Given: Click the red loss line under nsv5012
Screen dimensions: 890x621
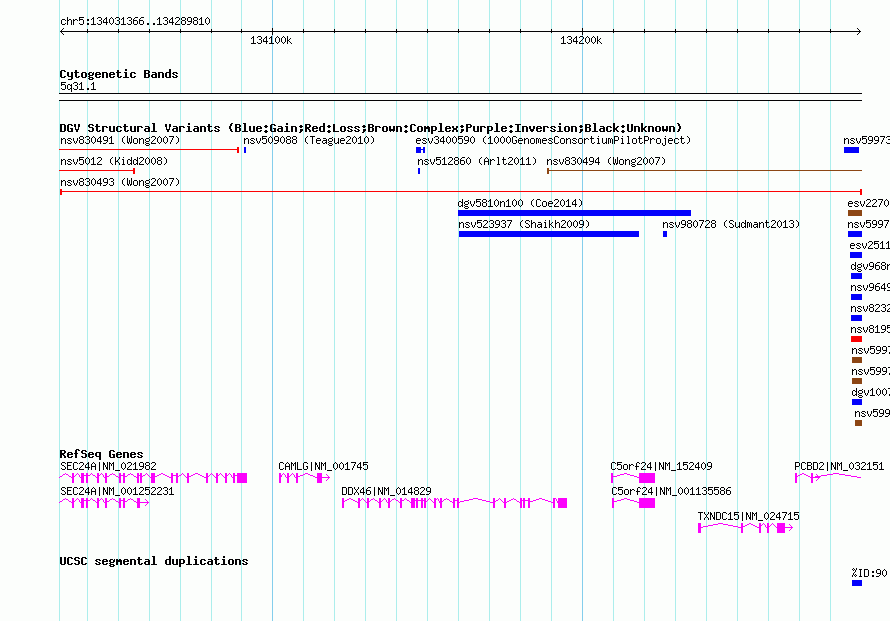Looking at the screenshot, I should (x=97, y=171).
